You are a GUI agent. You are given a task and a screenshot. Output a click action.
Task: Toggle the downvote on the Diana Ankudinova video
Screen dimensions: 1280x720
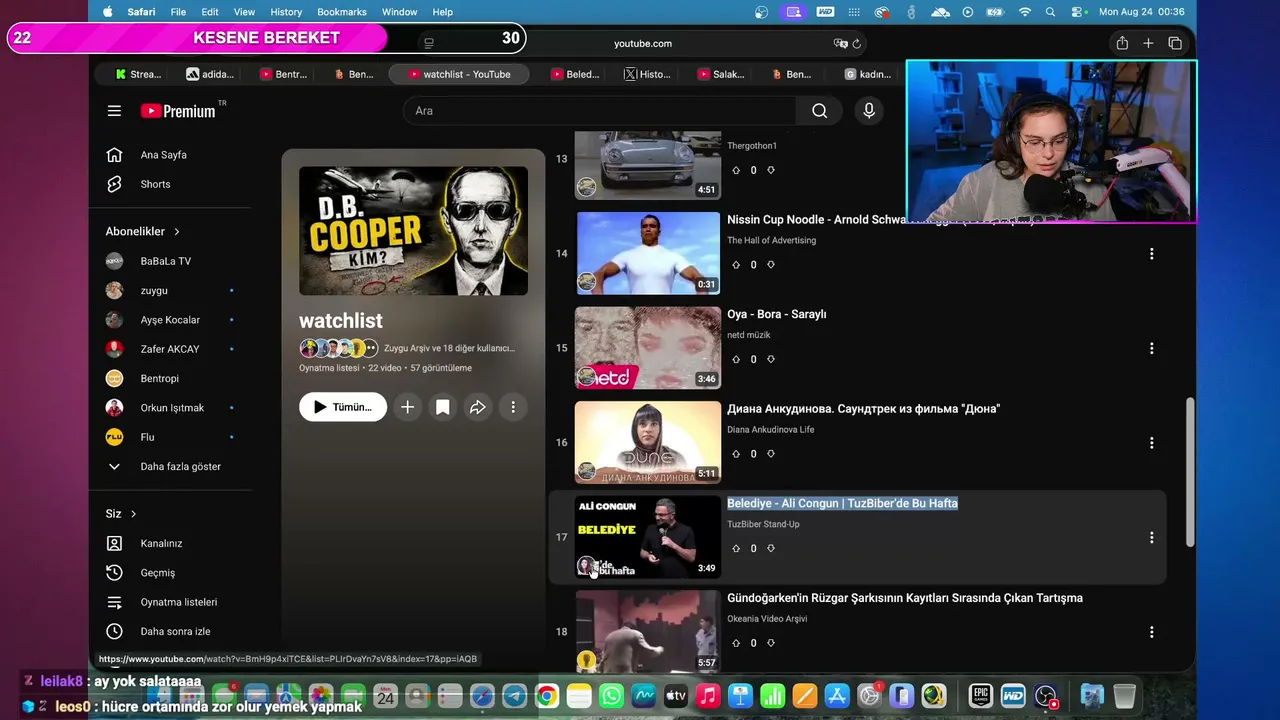pyautogui.click(x=771, y=454)
